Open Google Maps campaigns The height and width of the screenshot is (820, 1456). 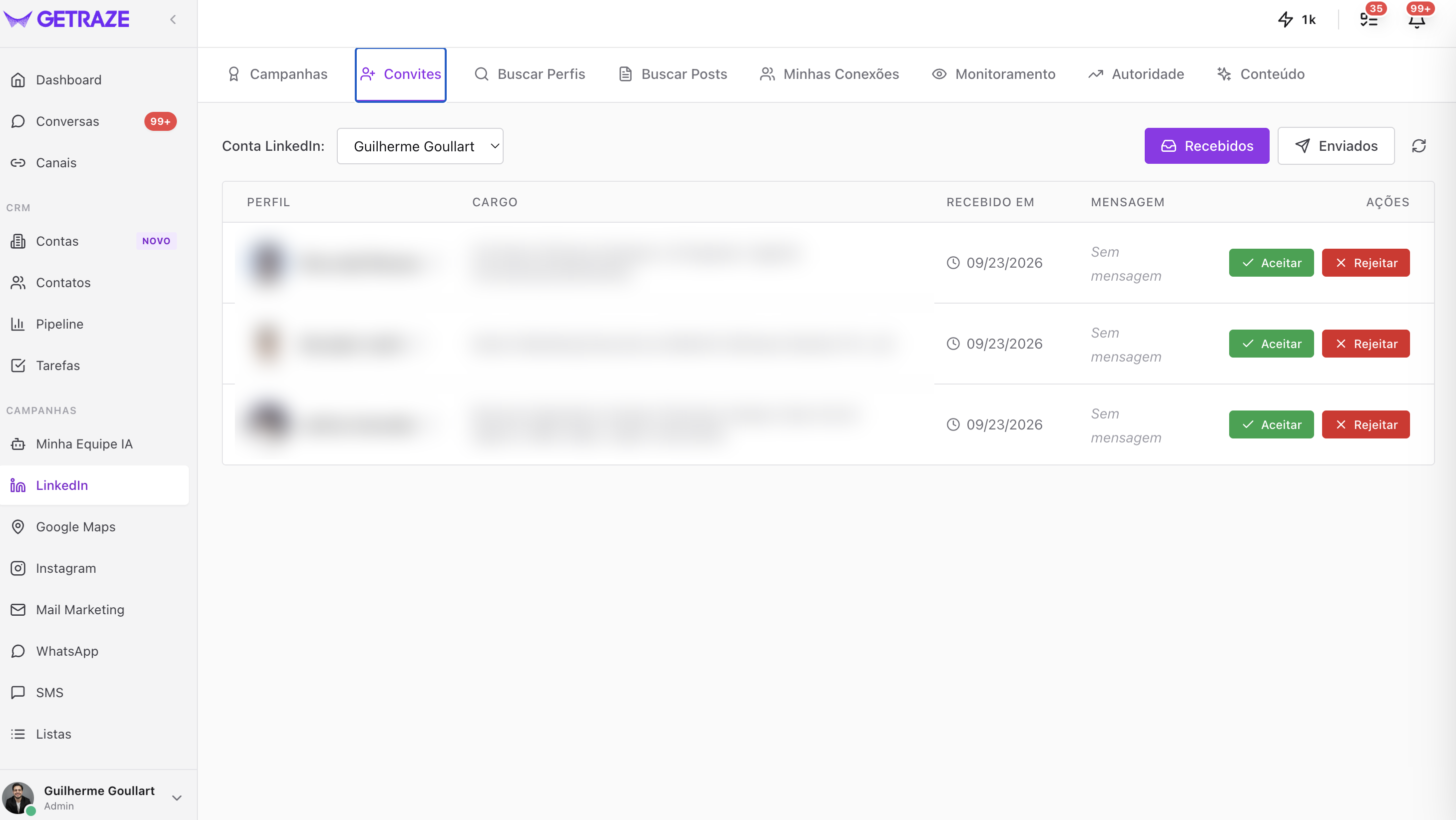click(x=95, y=527)
